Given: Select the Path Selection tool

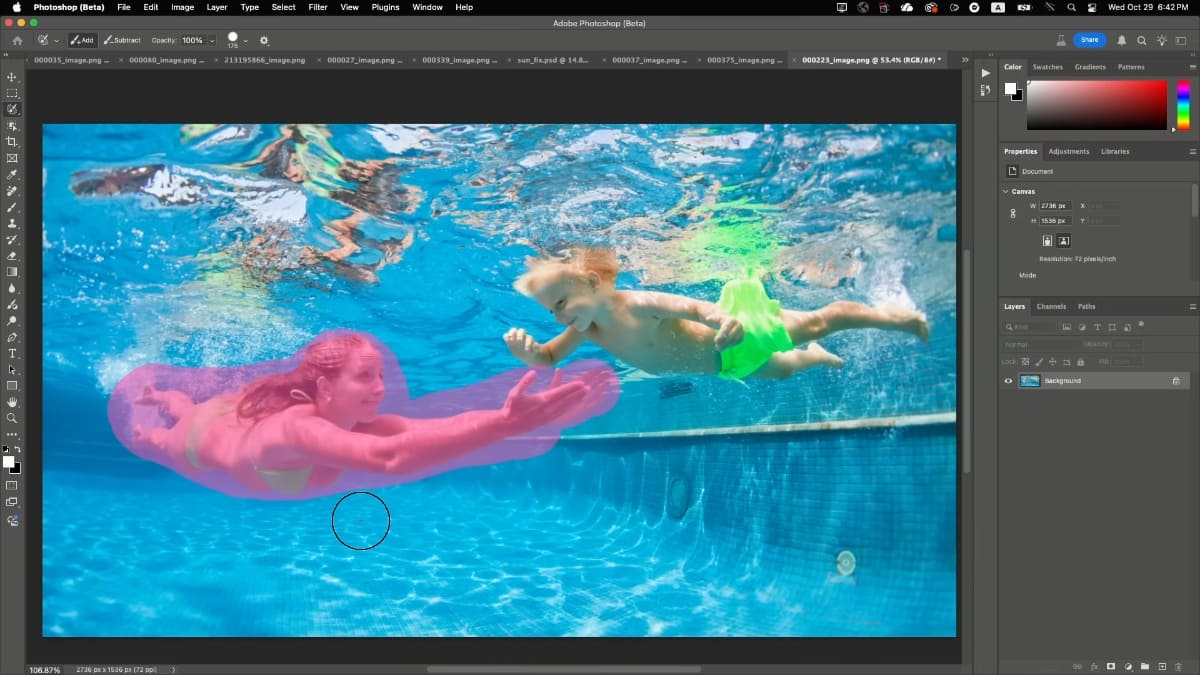Looking at the screenshot, I should pos(12,369).
